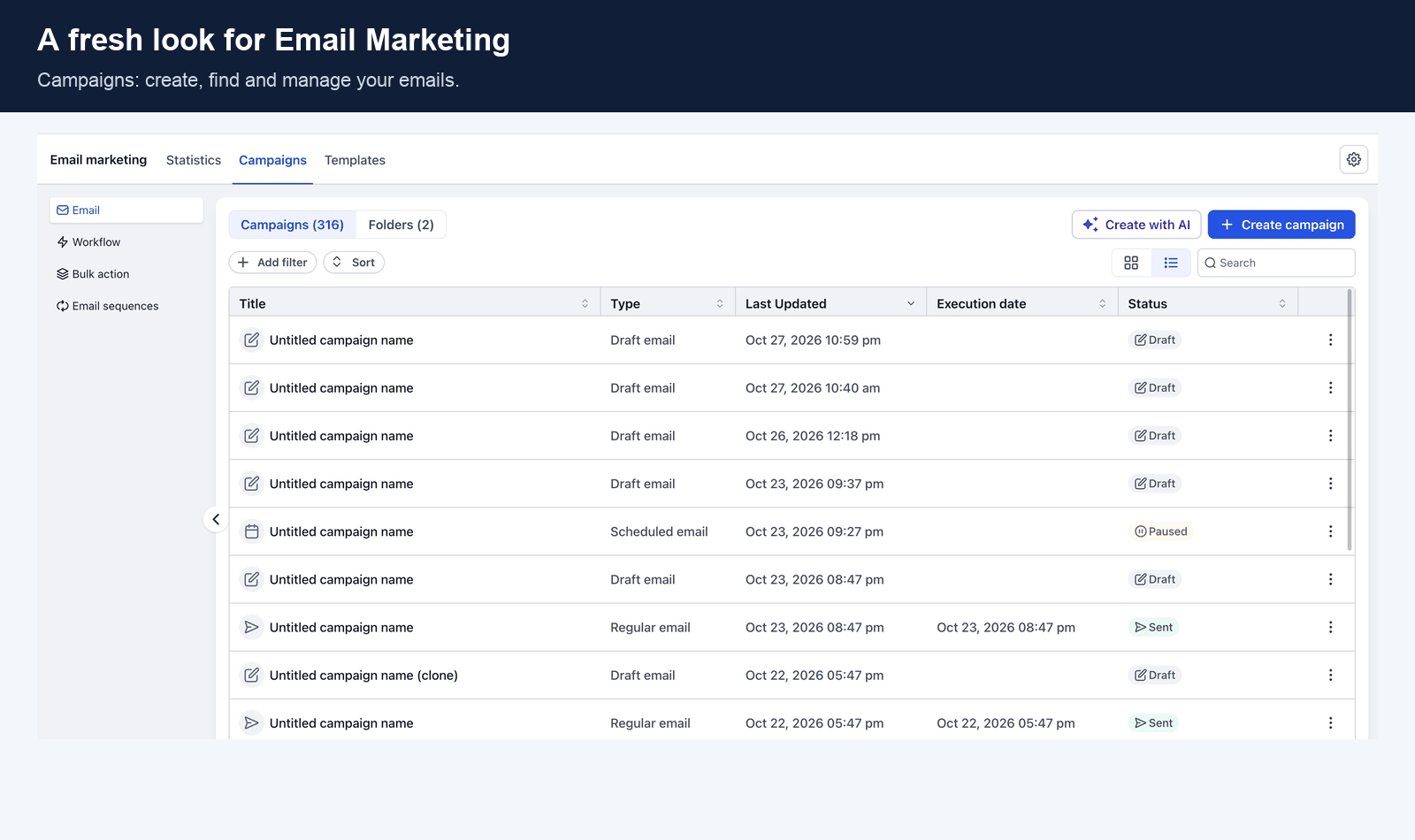Click the table's vertical scrollbar
This screenshot has width=1415, height=840.
point(1350,420)
